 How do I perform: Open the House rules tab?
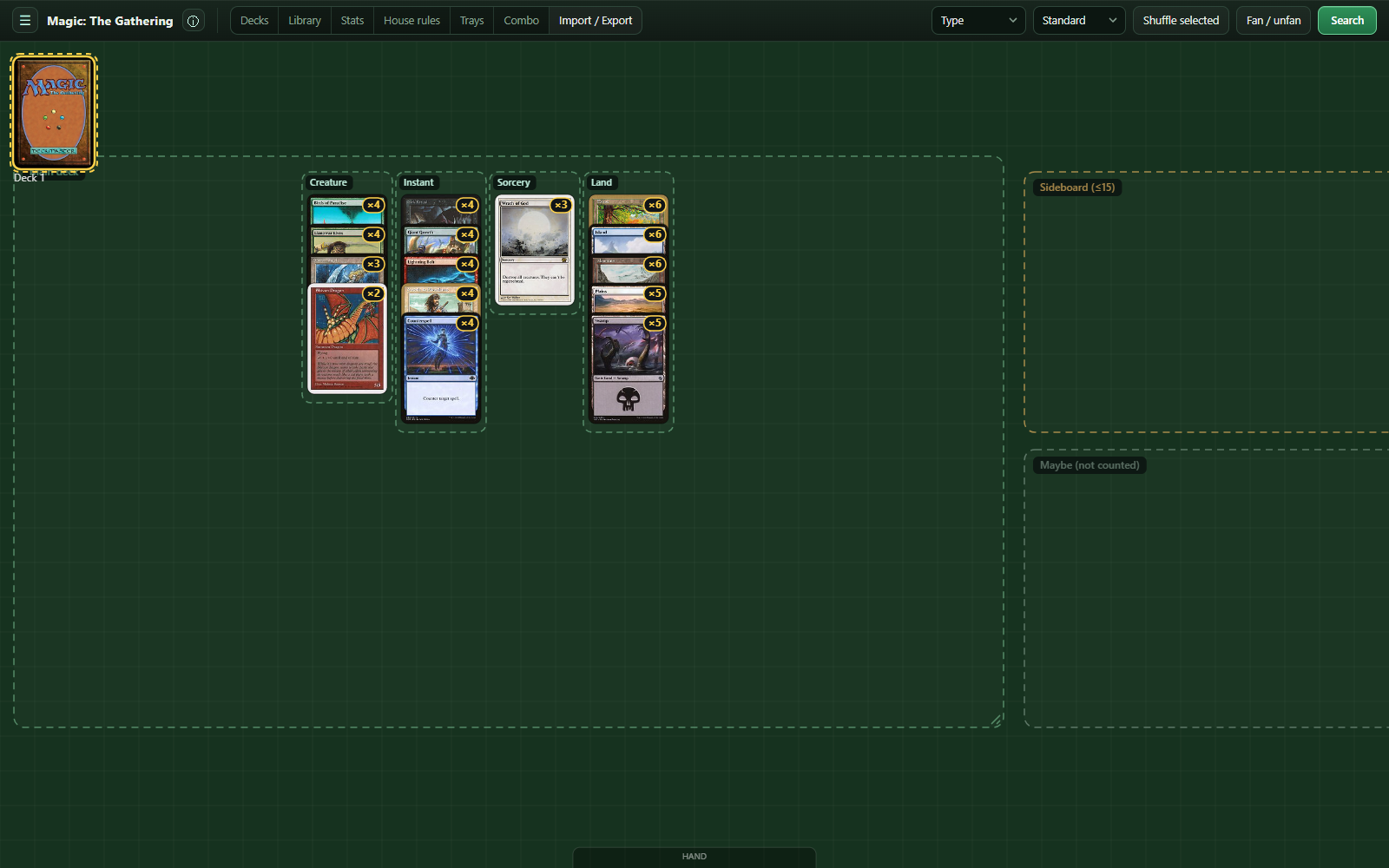(411, 20)
